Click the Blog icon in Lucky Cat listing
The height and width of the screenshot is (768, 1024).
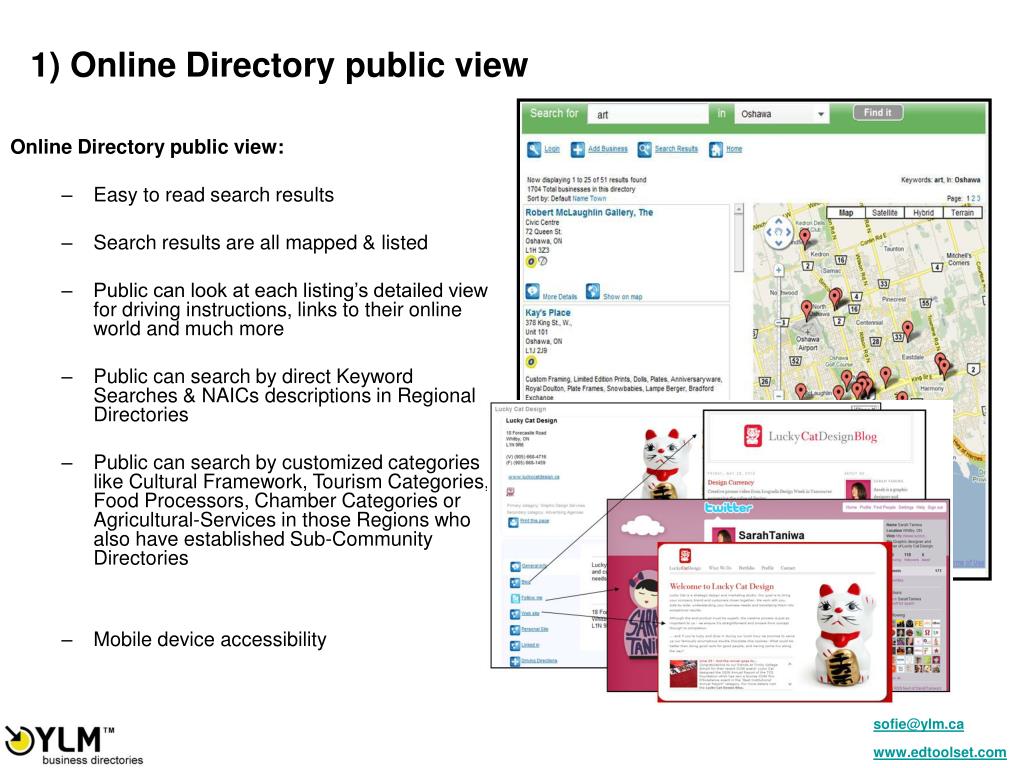point(515,582)
